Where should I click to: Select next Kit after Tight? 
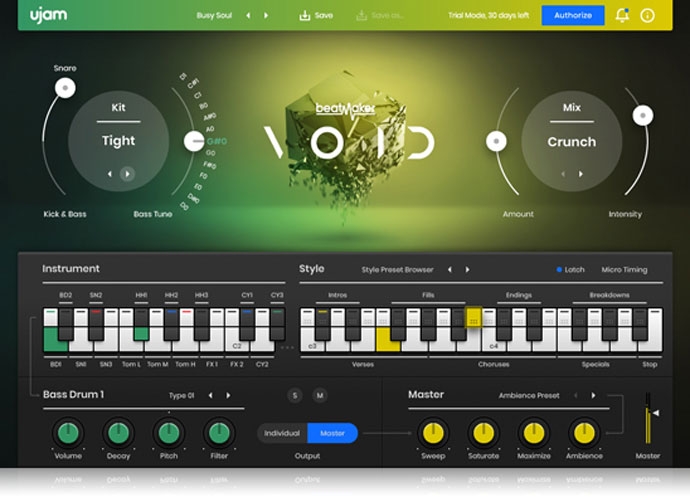click(x=127, y=174)
